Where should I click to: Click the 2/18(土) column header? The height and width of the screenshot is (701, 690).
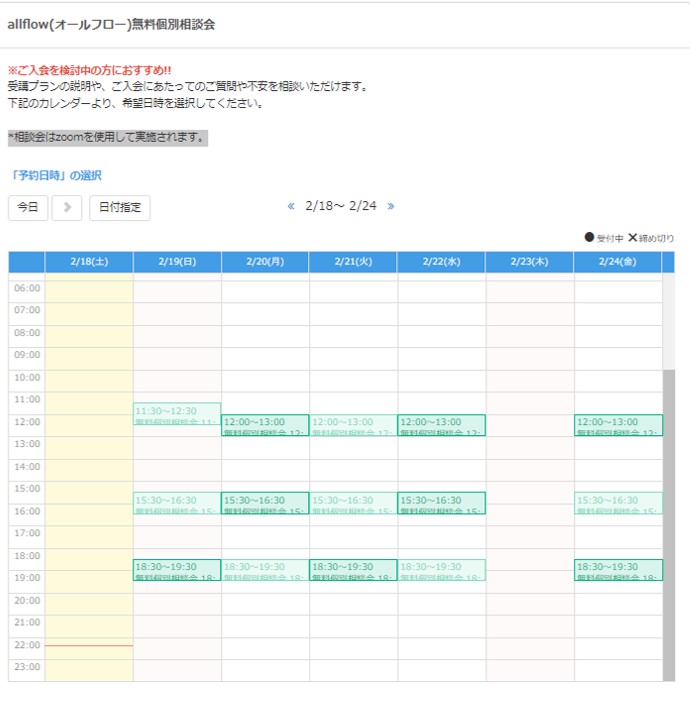click(89, 262)
